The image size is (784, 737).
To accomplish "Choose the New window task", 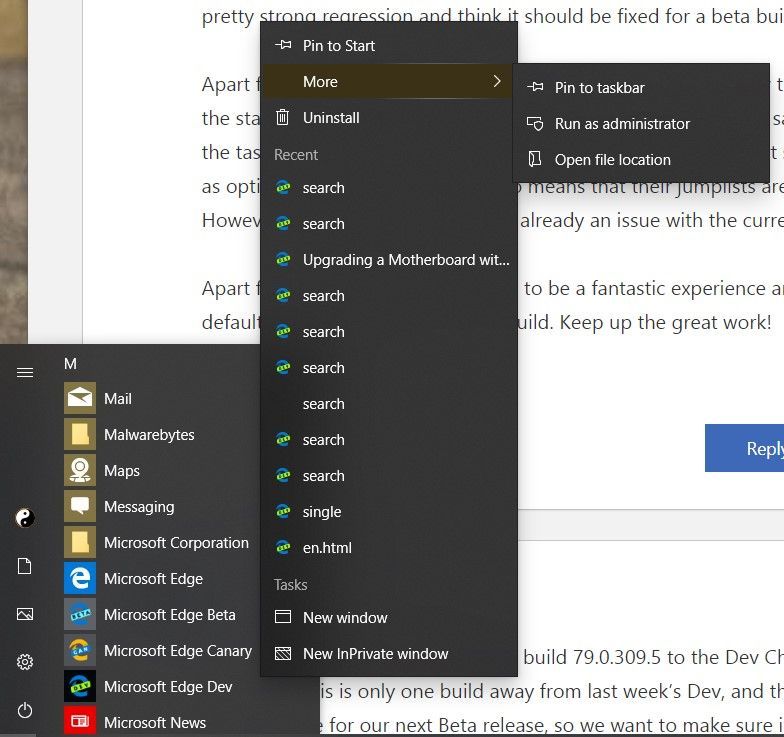I will coord(388,618).
